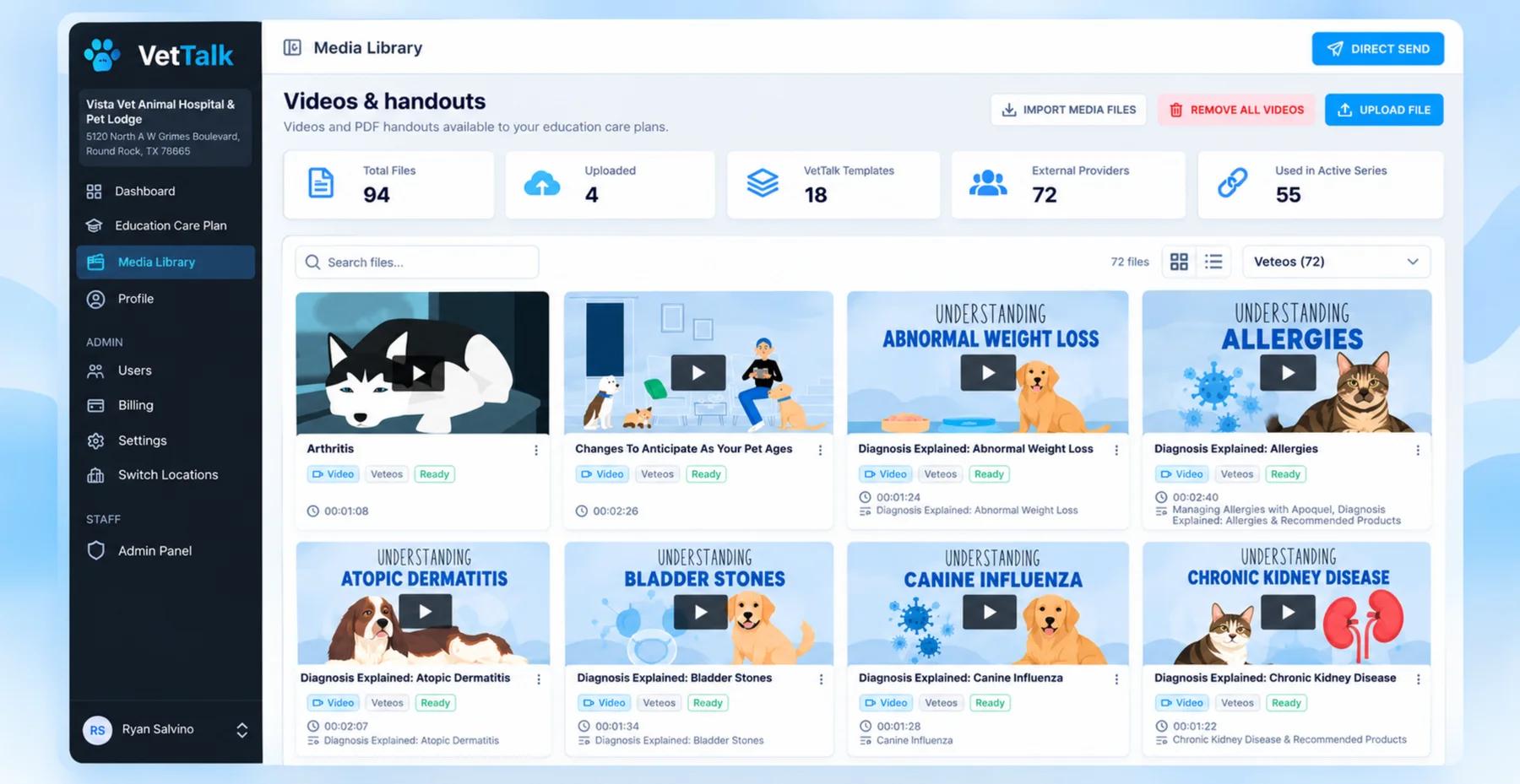The width and height of the screenshot is (1520, 784).
Task: Expand the Ryan Salvino account menu
Action: point(242,730)
